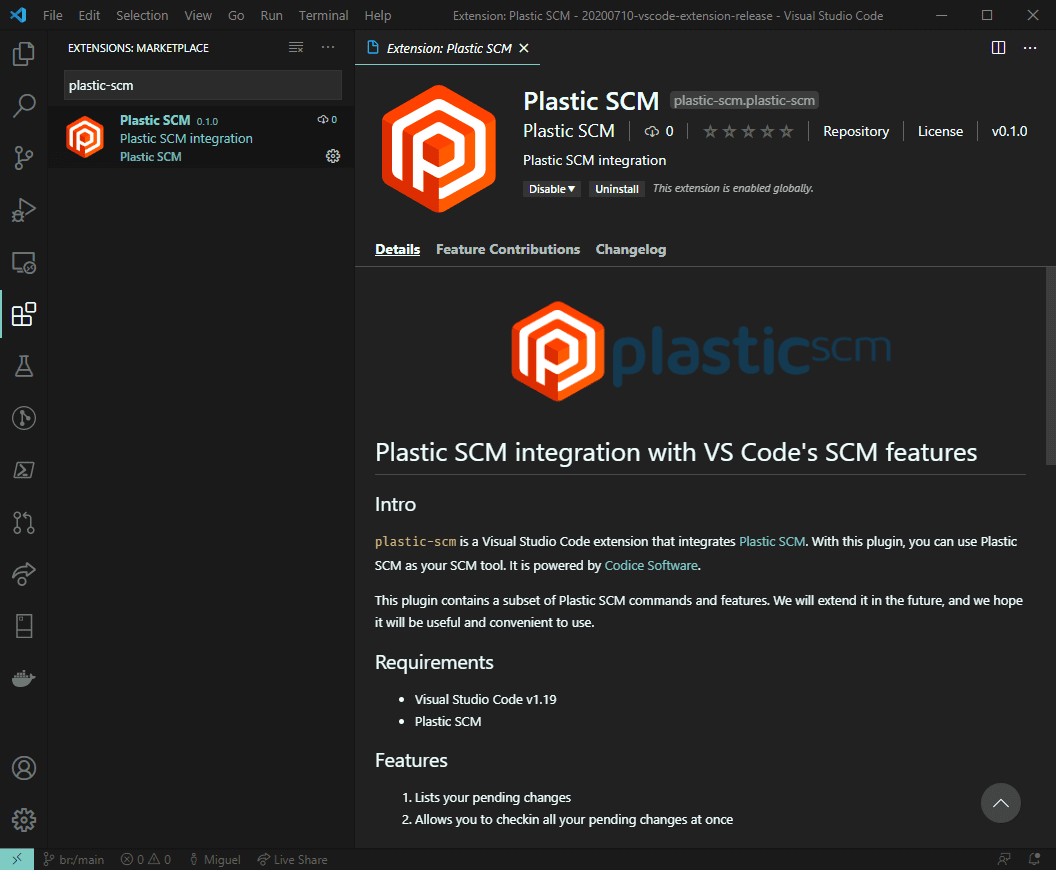Click the notifications bell in the status bar
The width and height of the screenshot is (1056, 870).
tap(1033, 859)
